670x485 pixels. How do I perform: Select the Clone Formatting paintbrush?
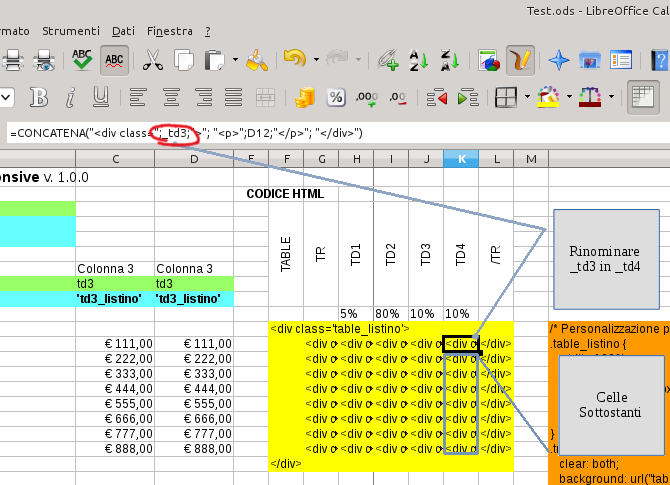coord(257,60)
